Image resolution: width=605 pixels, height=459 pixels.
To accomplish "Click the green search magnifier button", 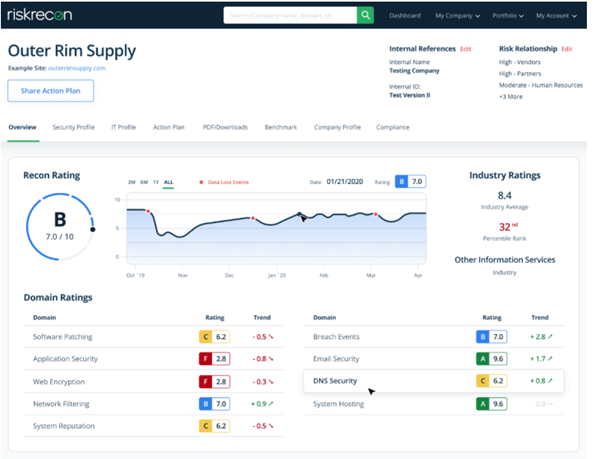I will point(365,15).
